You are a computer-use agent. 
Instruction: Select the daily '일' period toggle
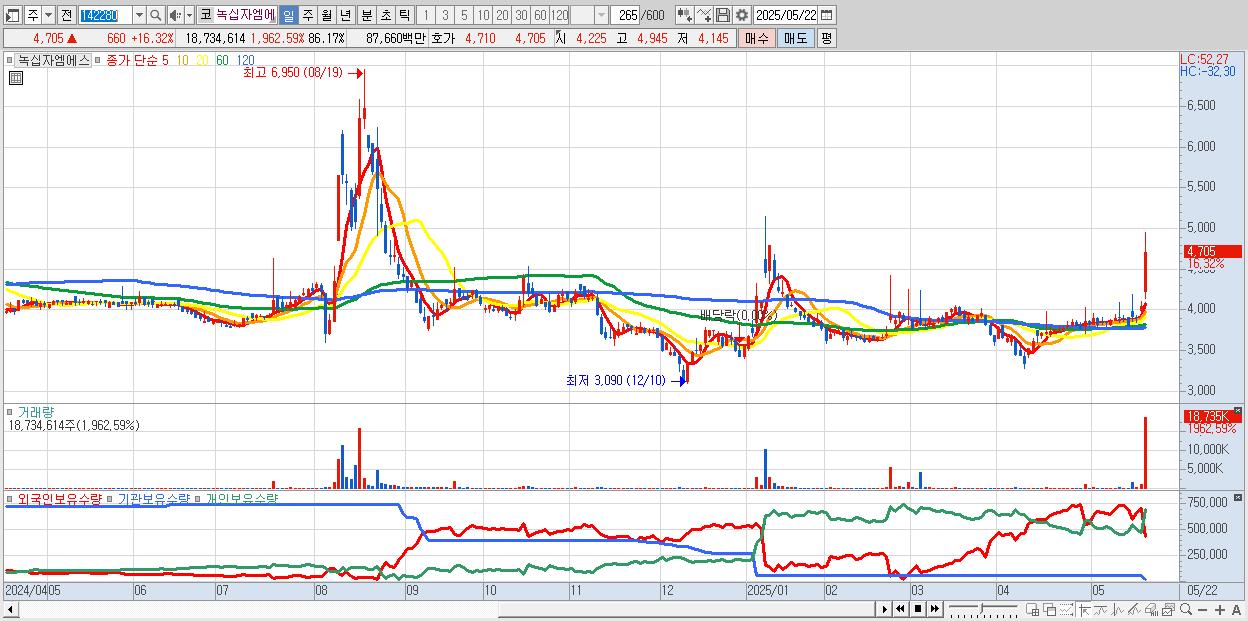click(x=288, y=15)
